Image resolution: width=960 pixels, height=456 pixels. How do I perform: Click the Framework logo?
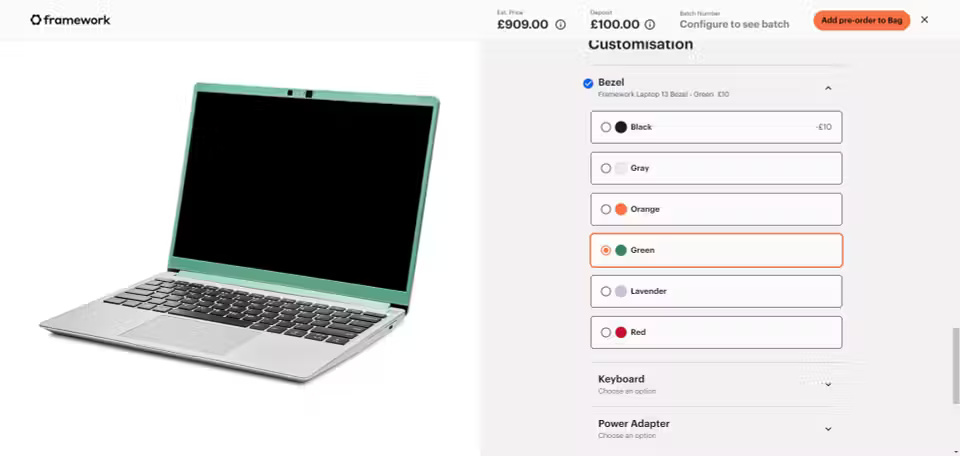tap(70, 20)
